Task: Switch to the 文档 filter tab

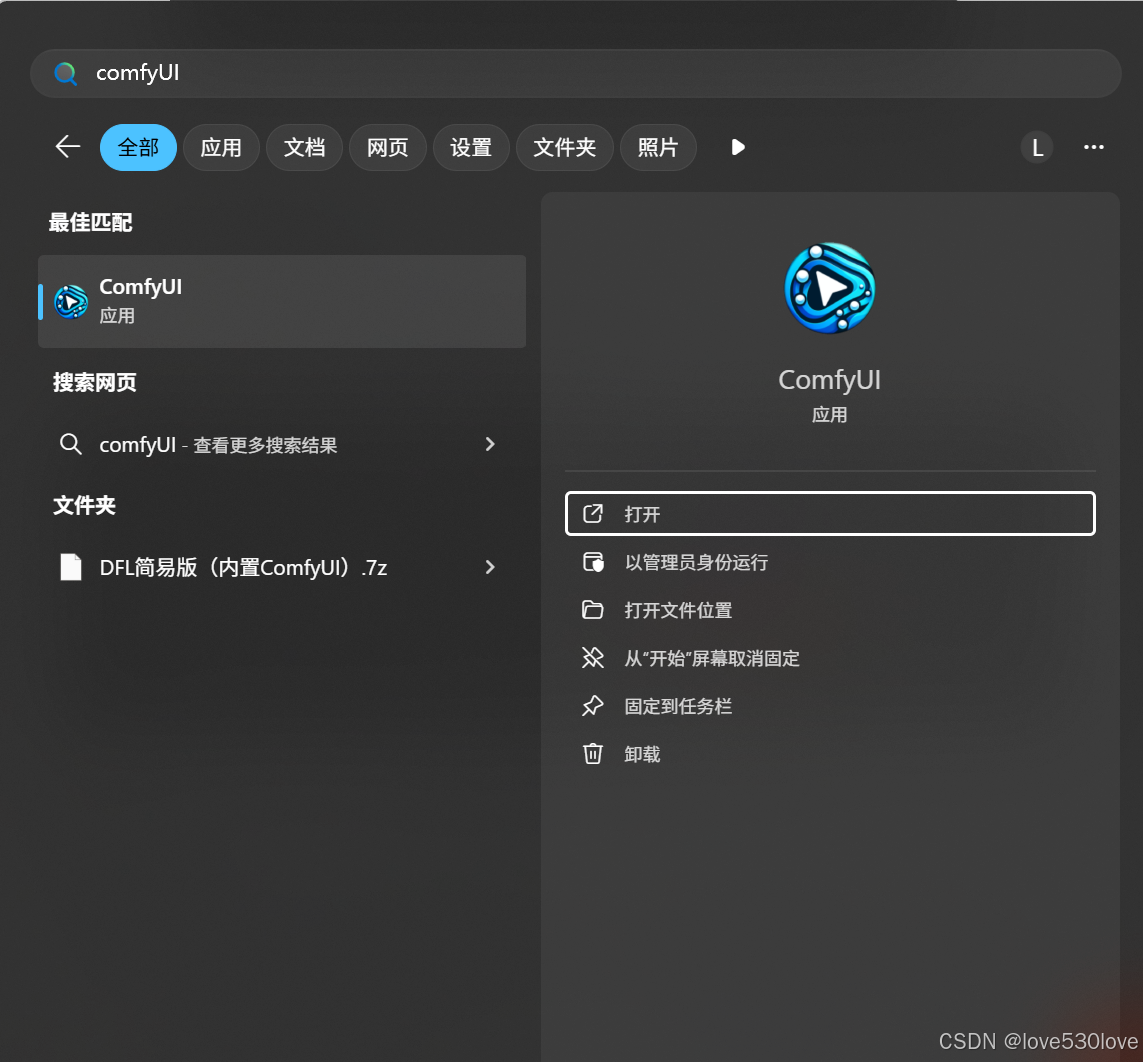Action: tap(304, 147)
